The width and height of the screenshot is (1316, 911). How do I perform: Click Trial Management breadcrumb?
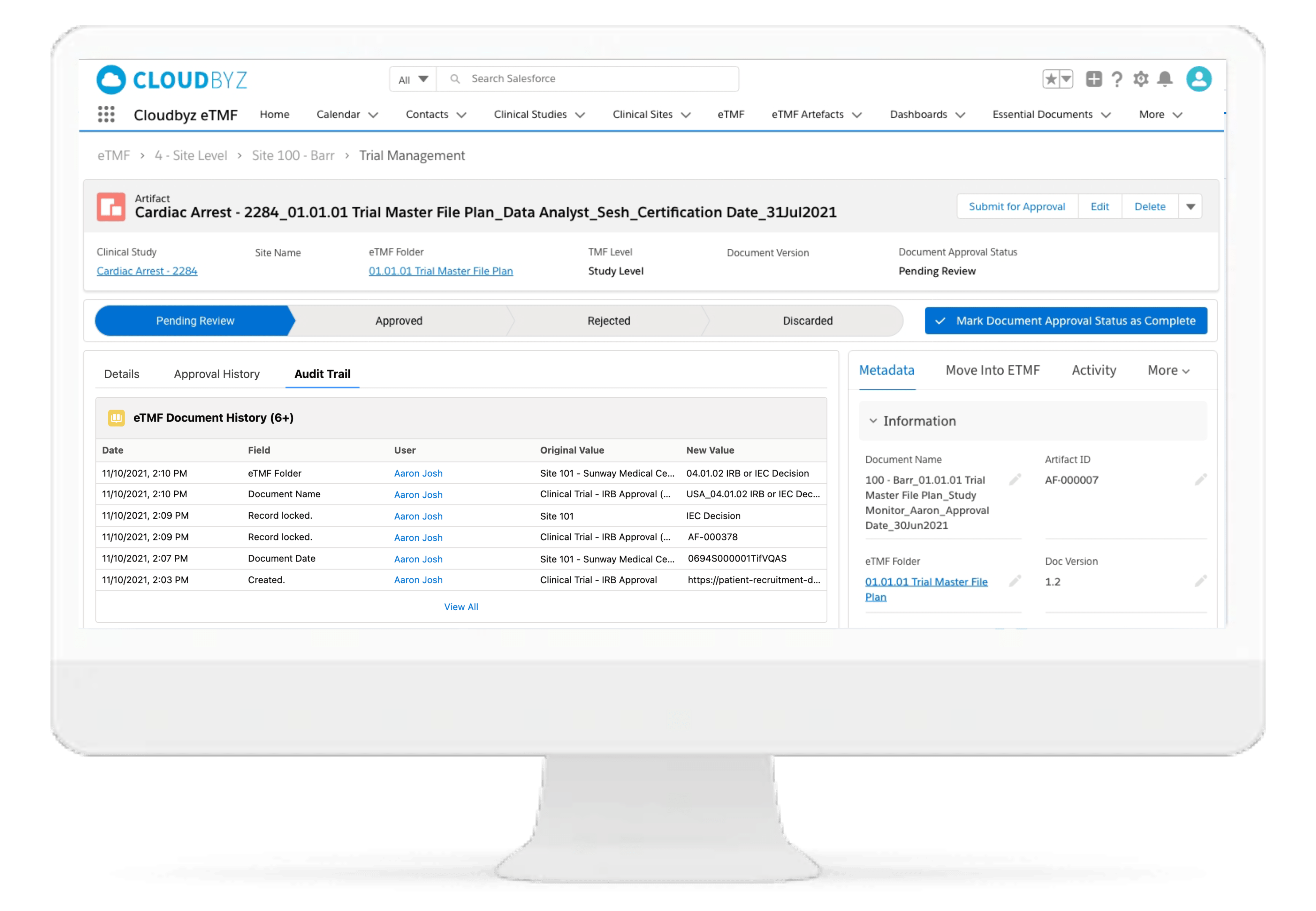412,155
